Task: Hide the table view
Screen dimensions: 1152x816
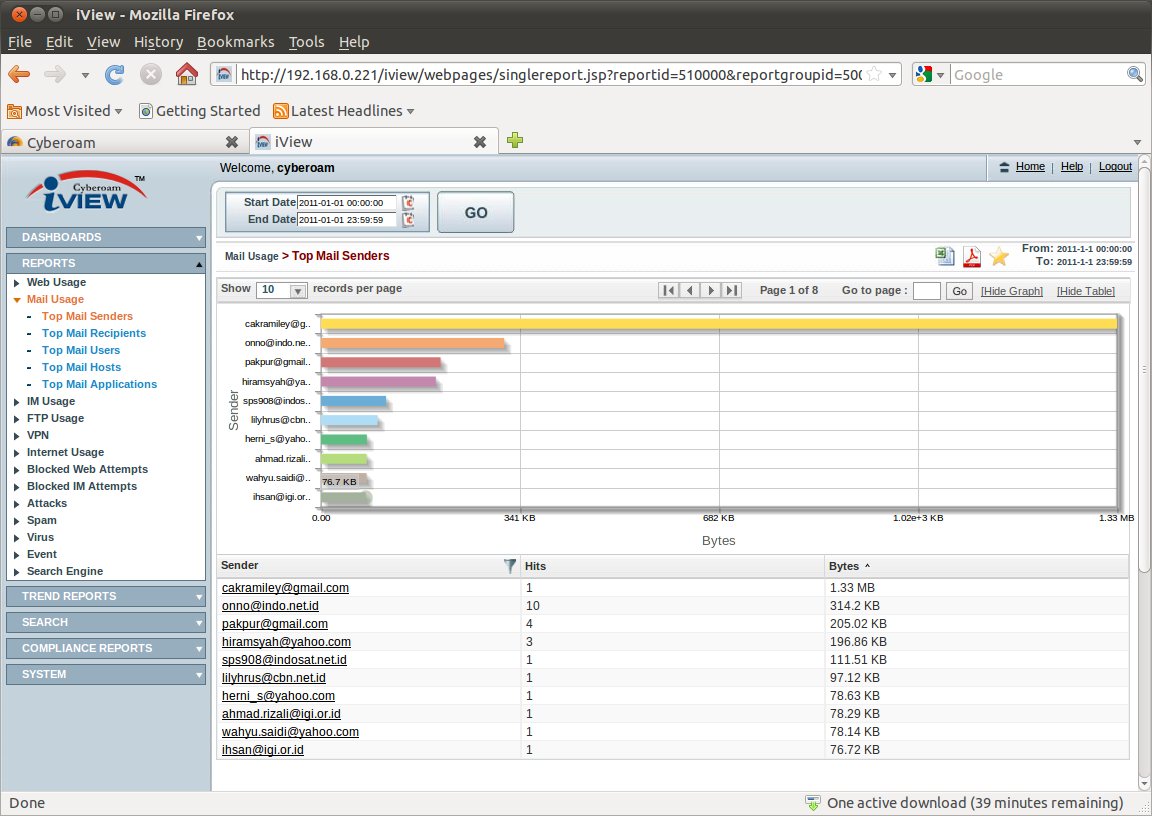Action: [x=1085, y=291]
